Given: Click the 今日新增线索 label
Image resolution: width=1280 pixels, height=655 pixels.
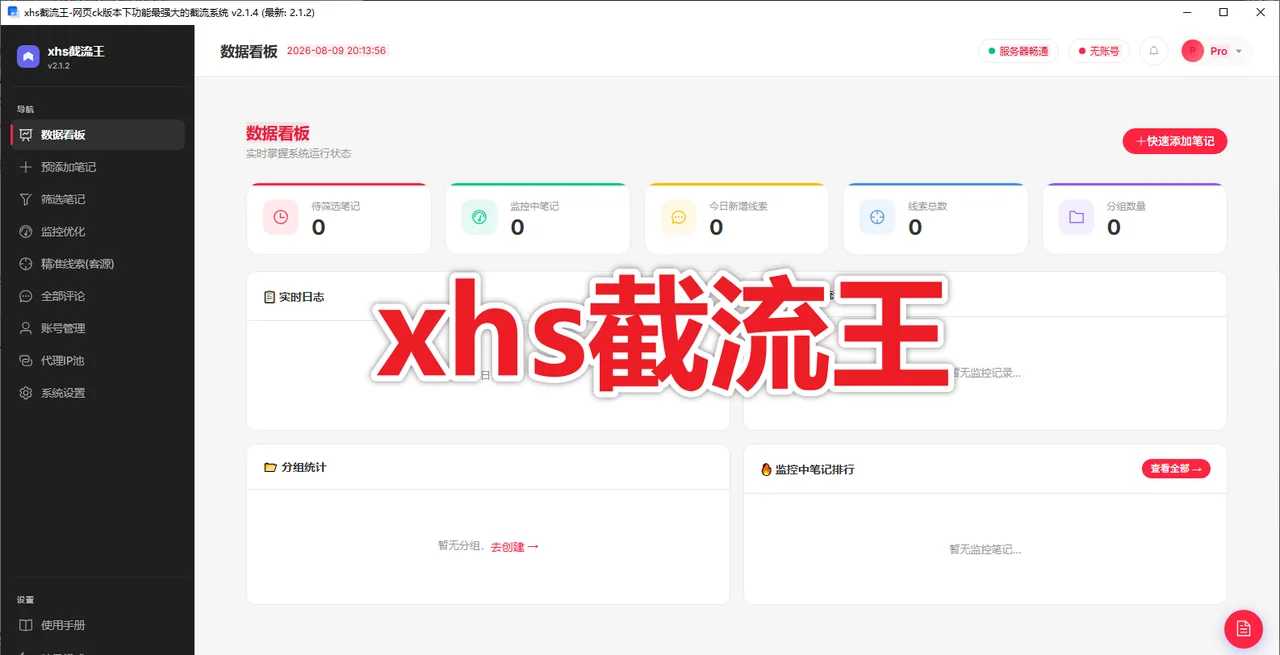Looking at the screenshot, I should pos(739,206).
